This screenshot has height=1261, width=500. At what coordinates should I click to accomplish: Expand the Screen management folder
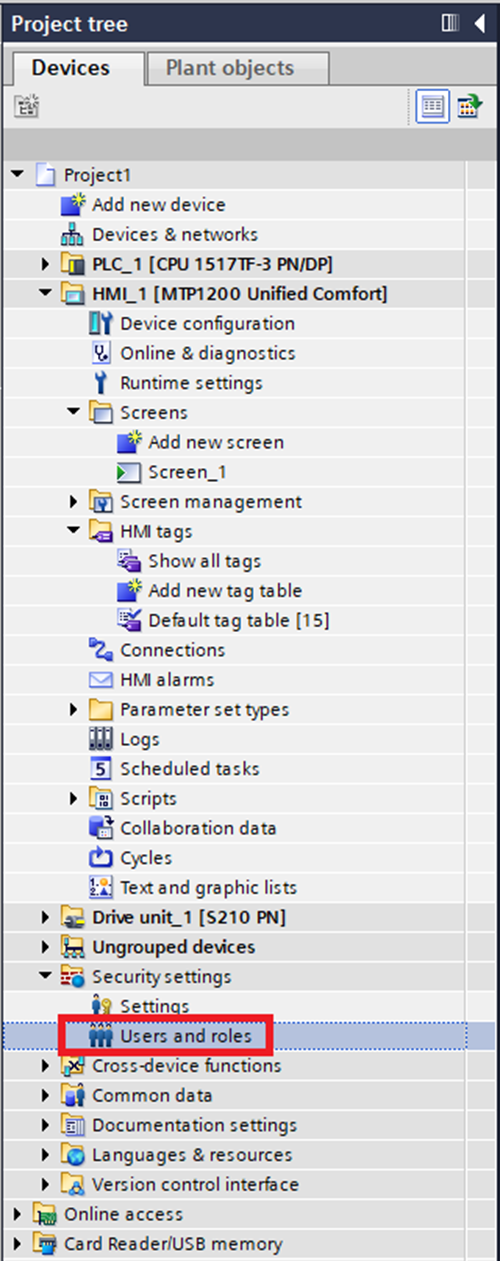pyautogui.click(x=74, y=502)
